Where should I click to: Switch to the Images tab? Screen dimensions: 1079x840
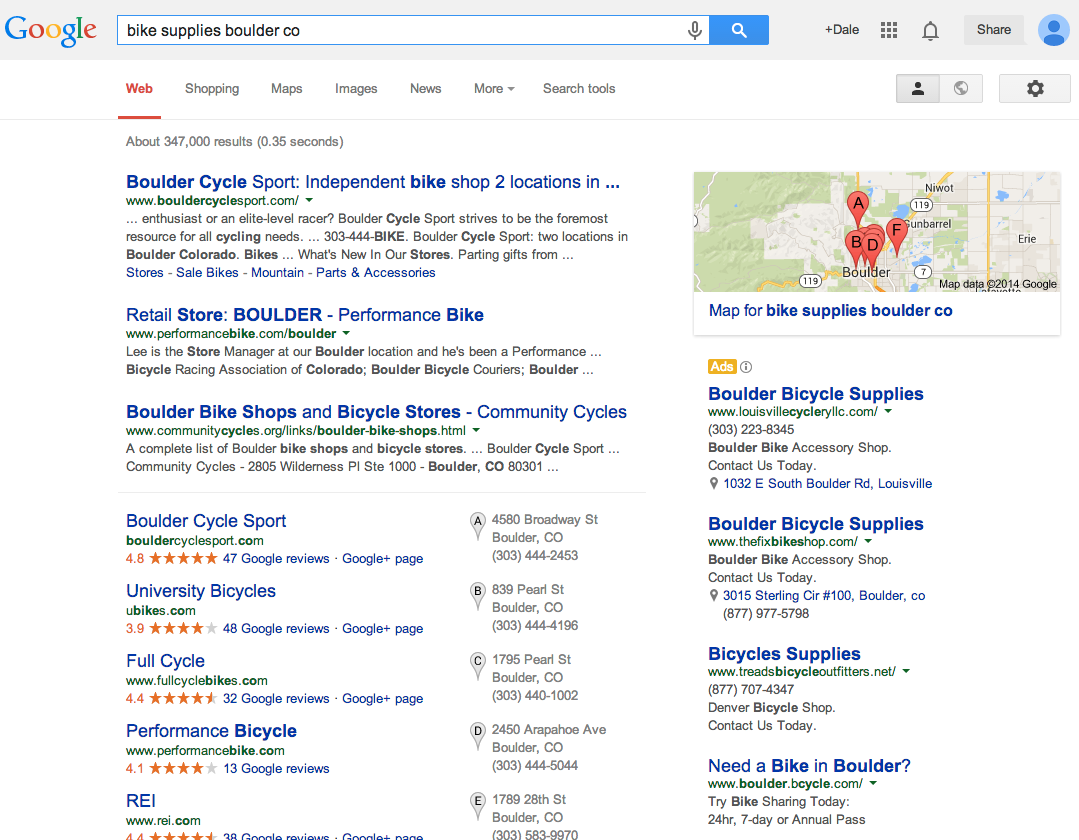click(356, 89)
